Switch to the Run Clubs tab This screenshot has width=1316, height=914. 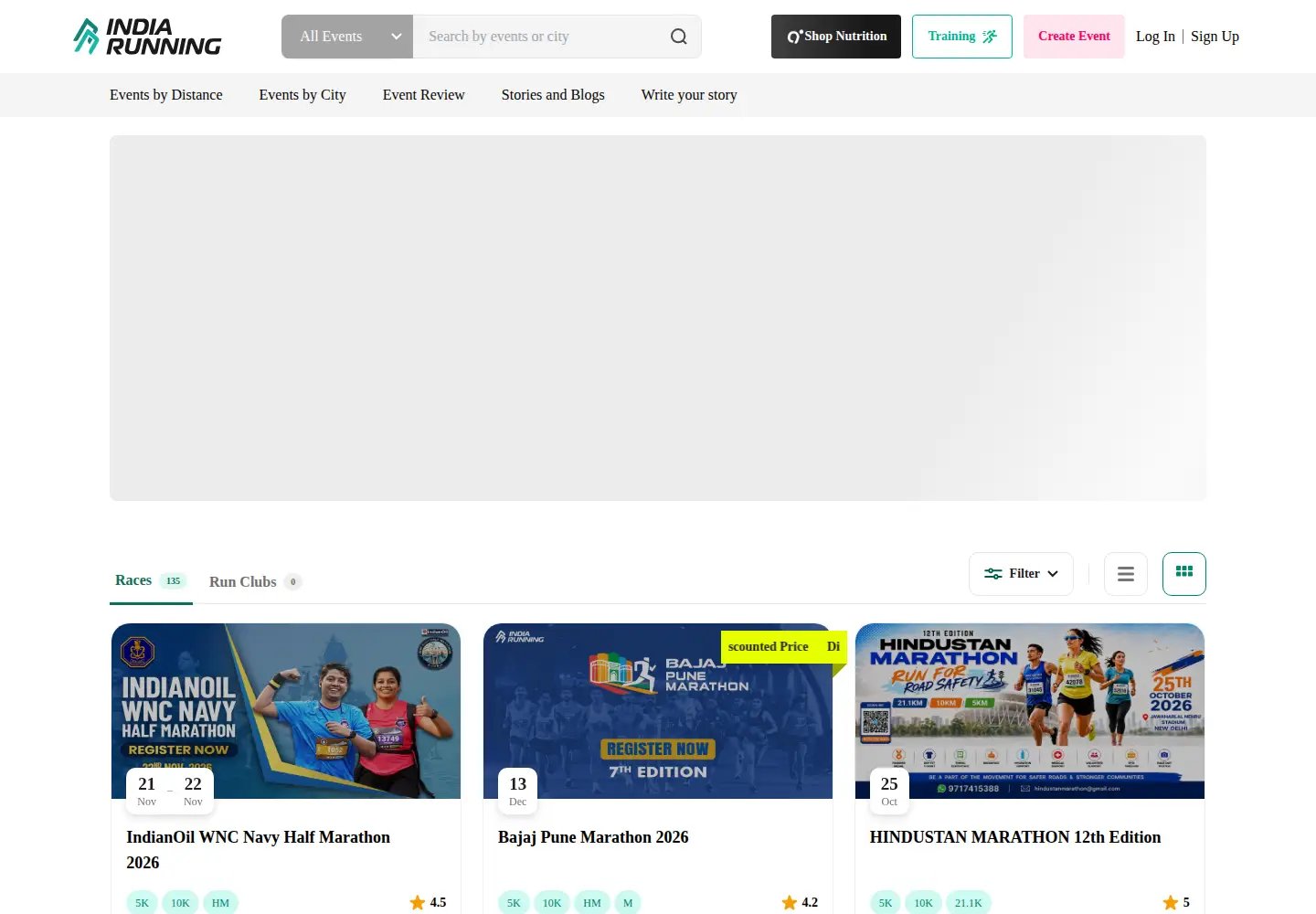[x=255, y=581]
